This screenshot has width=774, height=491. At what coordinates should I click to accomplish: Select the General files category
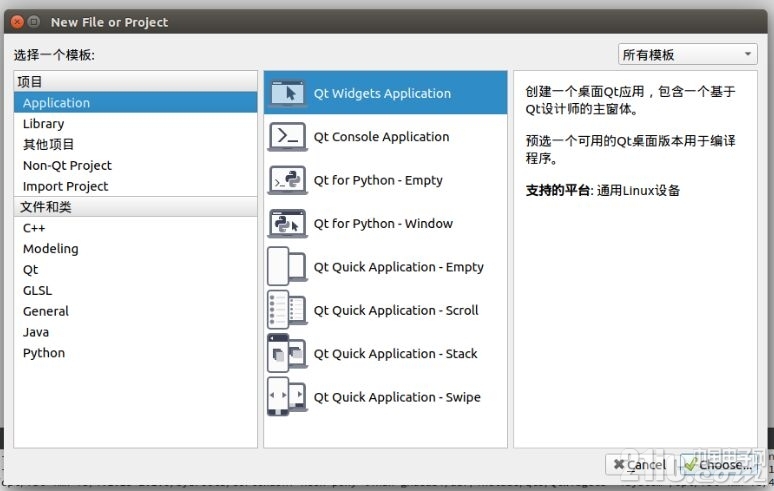(136, 311)
